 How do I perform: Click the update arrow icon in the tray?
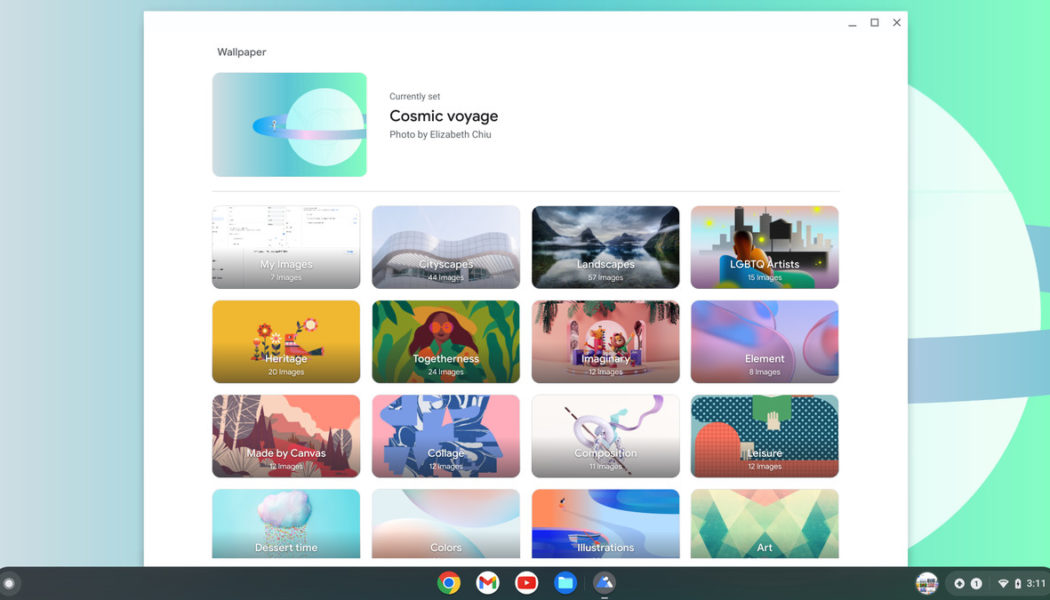pyautogui.click(x=960, y=583)
